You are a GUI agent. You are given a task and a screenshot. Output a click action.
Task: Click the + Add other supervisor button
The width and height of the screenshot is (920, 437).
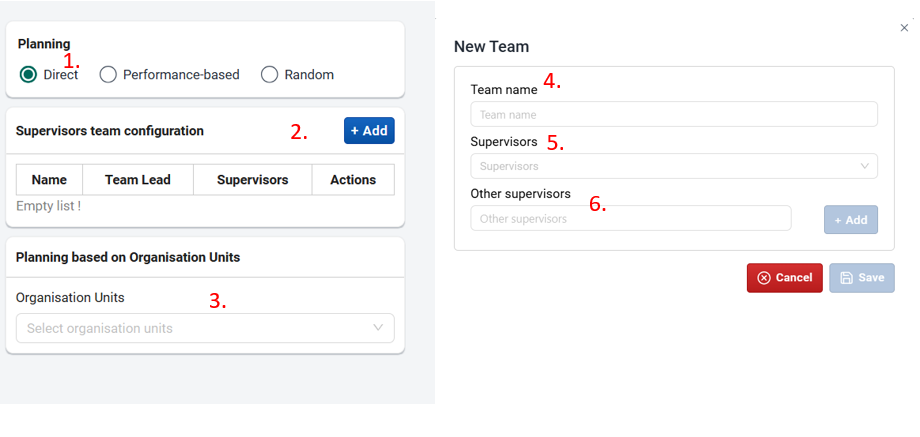[x=851, y=220]
